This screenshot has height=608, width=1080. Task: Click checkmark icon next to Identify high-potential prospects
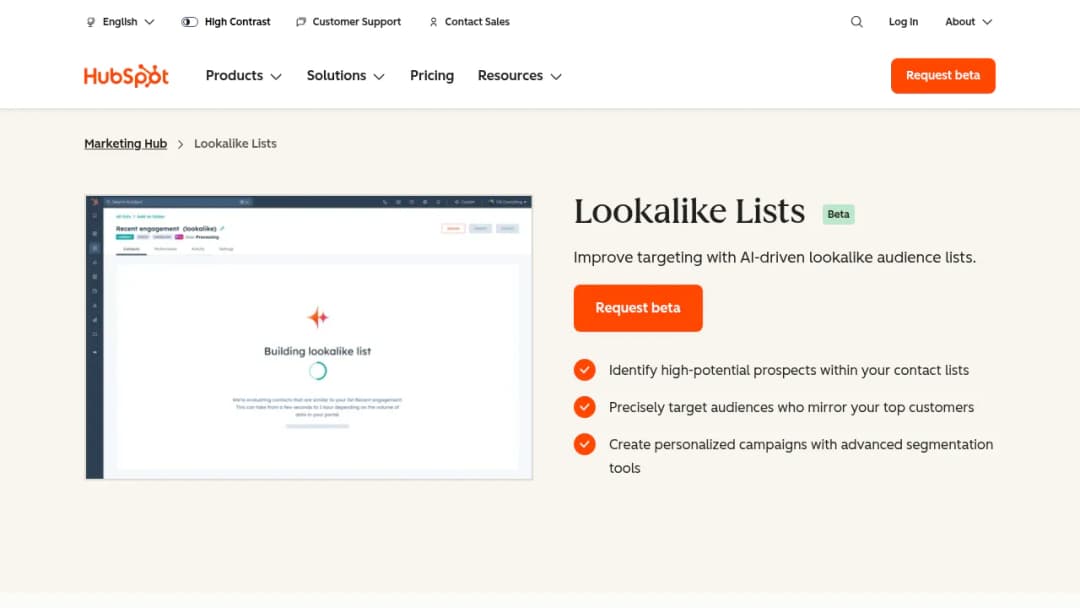tap(585, 370)
